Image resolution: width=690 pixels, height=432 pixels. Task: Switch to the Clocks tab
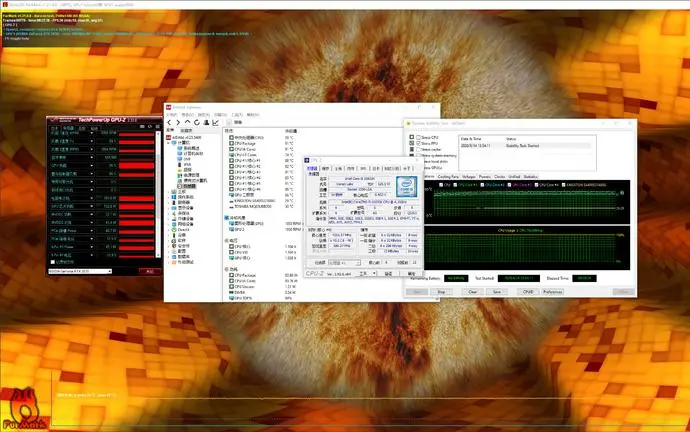tap(499, 176)
